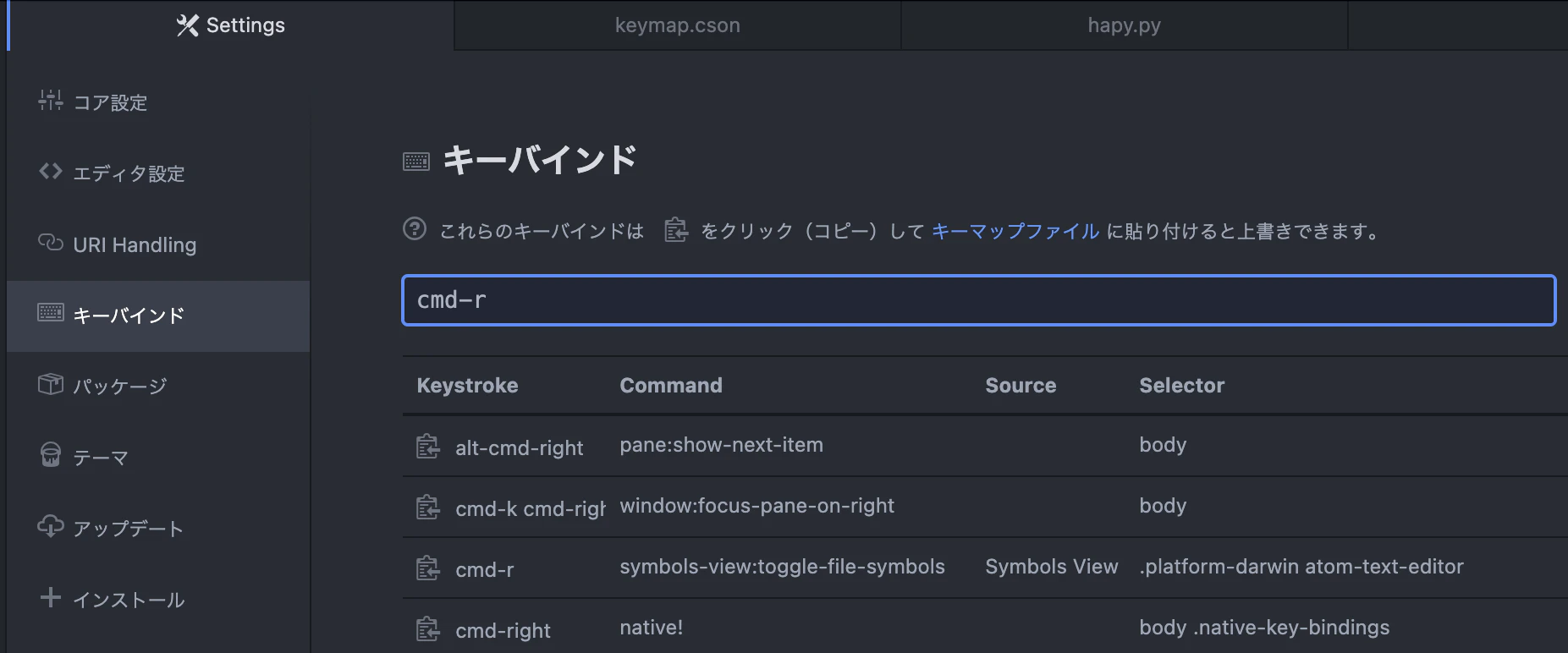Click the keyboard icon beside キーバインド heading
Screen dimensions: 1568x653
pyautogui.click(x=416, y=162)
